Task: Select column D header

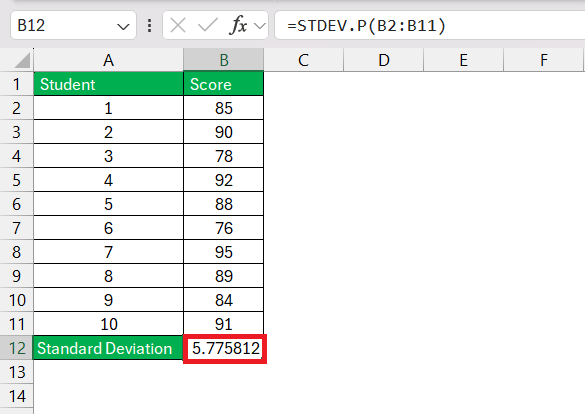Action: pos(384,60)
